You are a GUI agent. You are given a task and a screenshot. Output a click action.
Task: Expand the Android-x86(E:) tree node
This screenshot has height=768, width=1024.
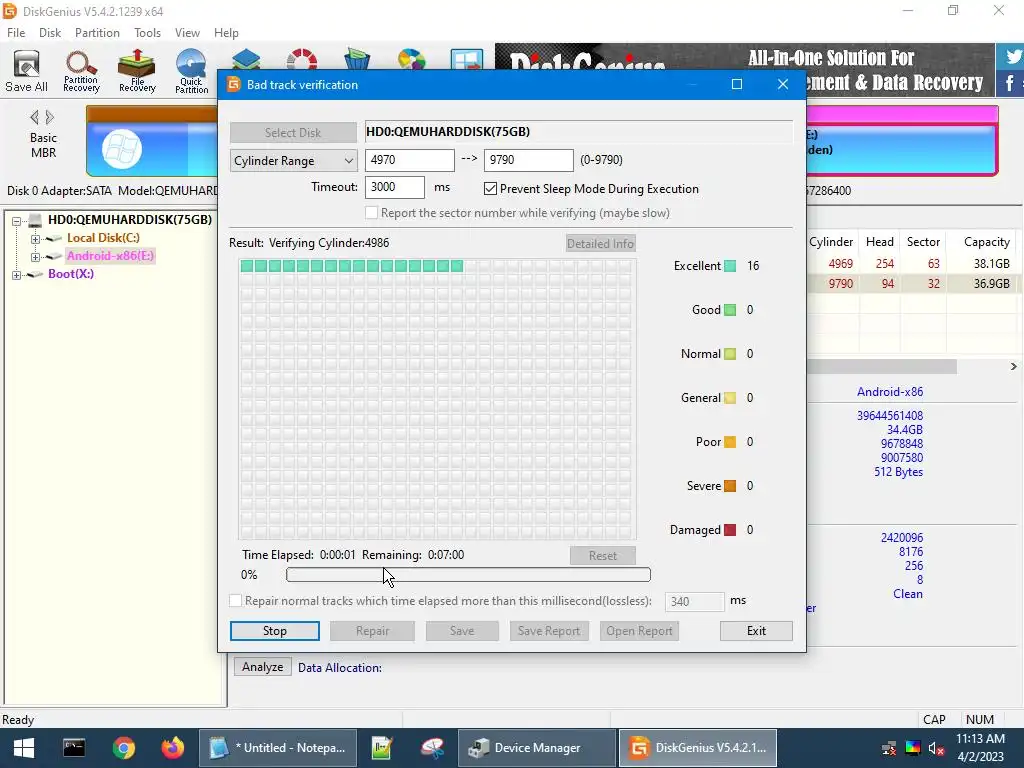click(35, 257)
